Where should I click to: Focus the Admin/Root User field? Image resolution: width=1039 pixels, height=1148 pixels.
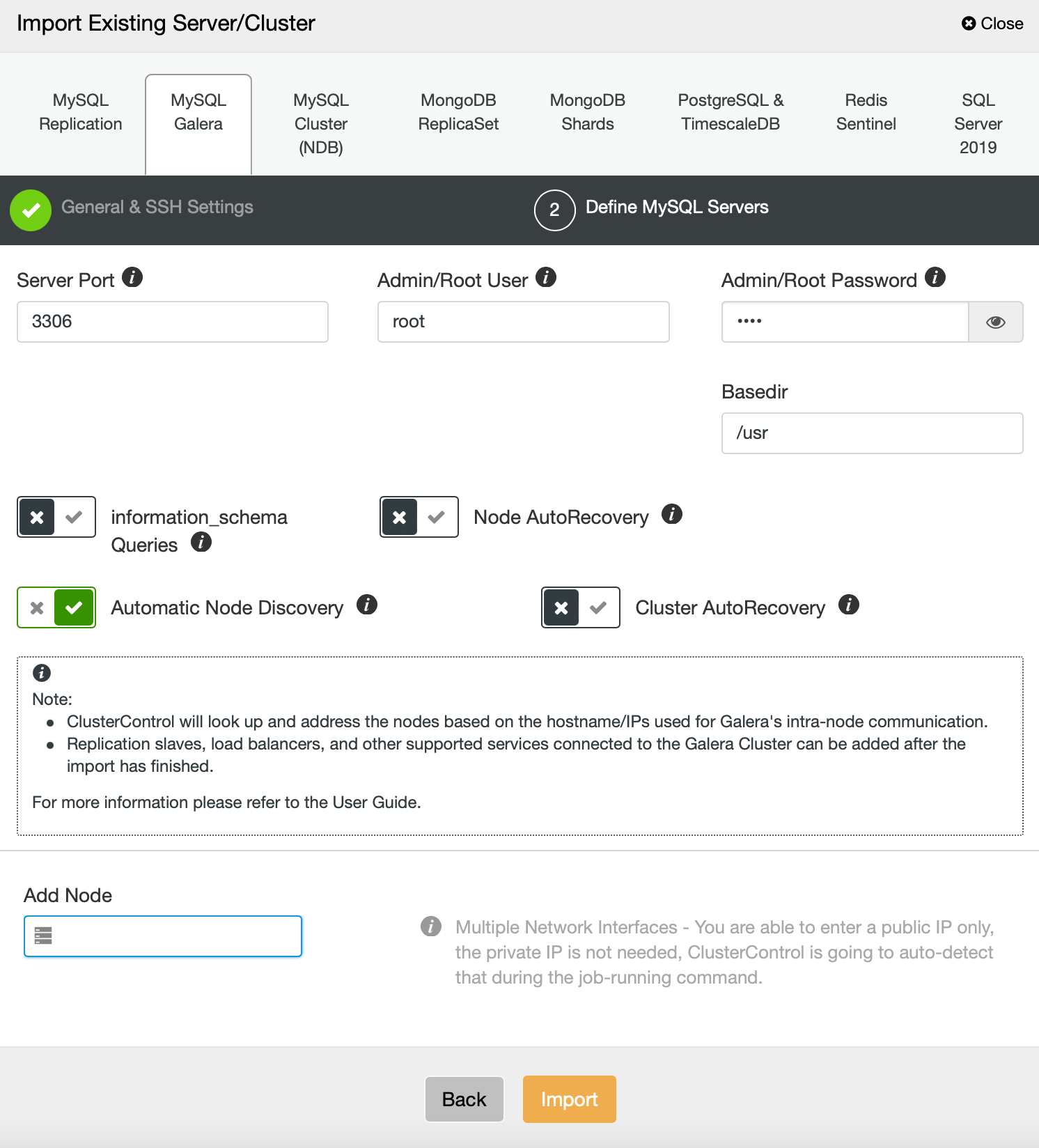pyautogui.click(x=524, y=322)
